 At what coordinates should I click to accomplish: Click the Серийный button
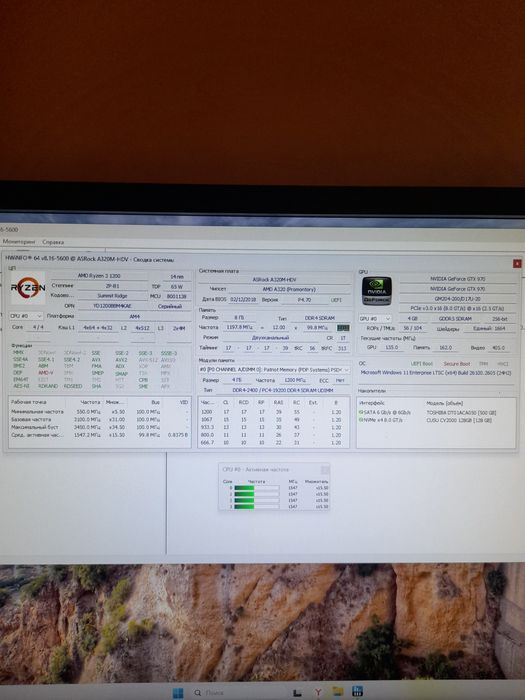[170, 306]
